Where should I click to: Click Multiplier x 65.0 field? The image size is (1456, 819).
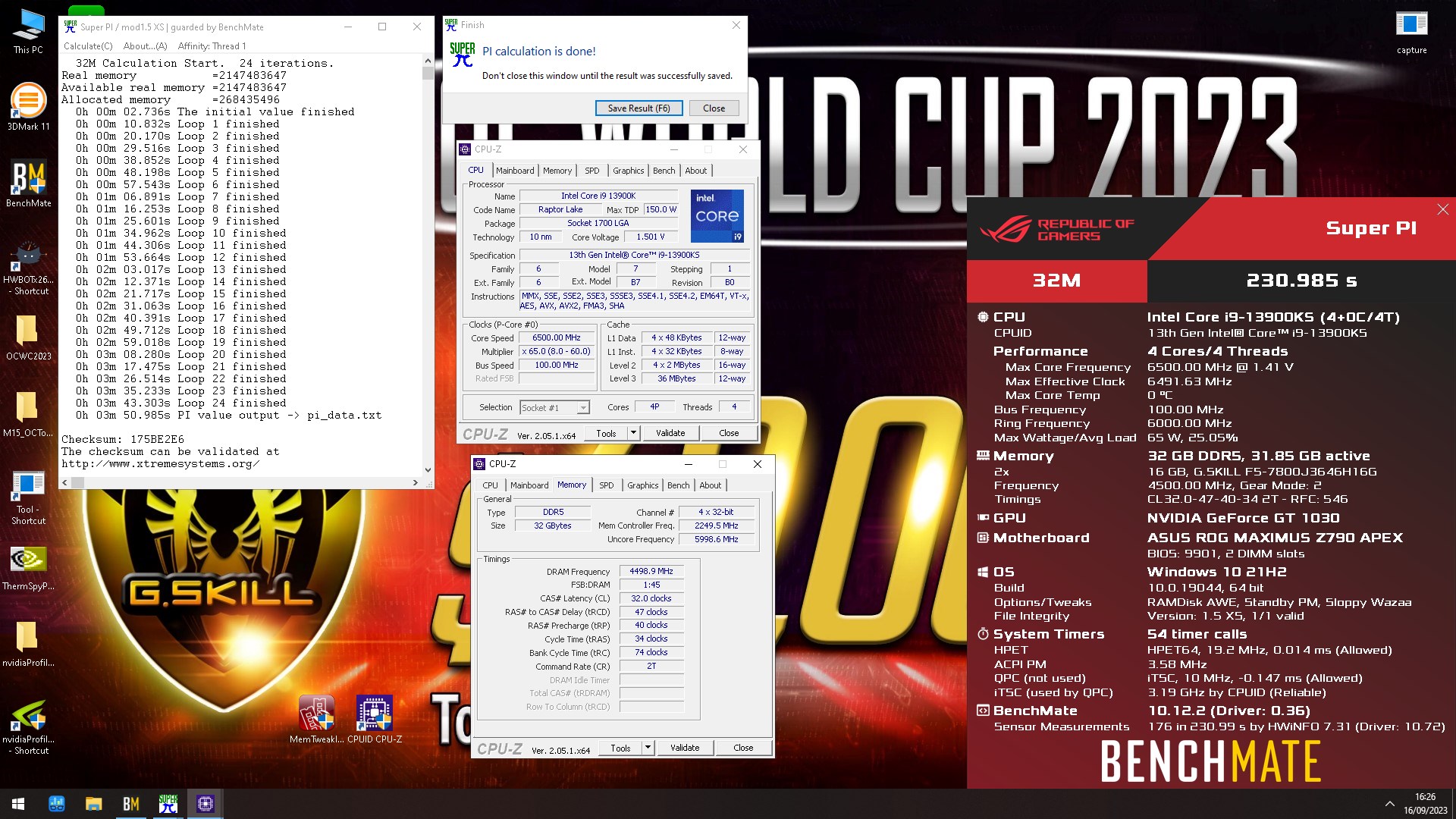[x=556, y=352]
